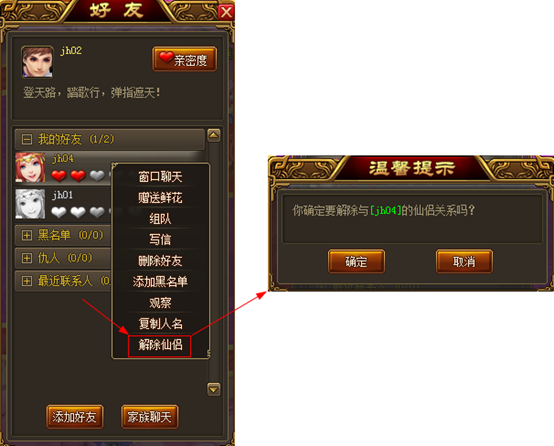The height and width of the screenshot is (446, 554).
Task: Collapse the 我的好友 group
Action: point(27,139)
